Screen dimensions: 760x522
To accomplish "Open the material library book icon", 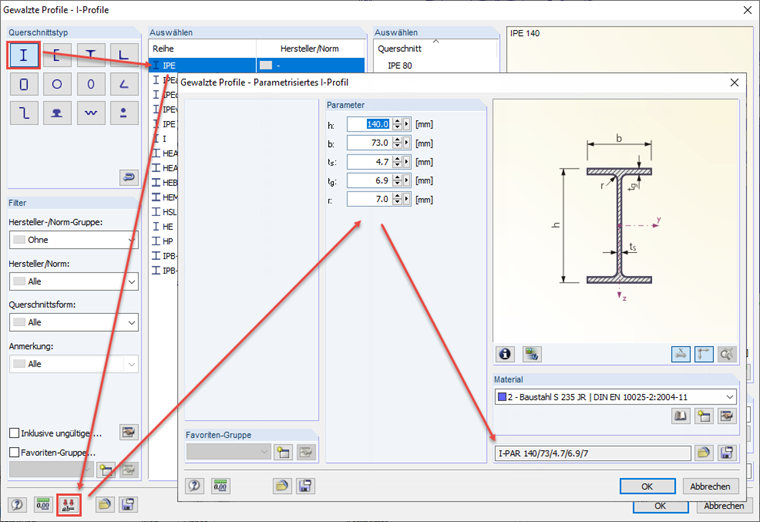I will (681, 416).
